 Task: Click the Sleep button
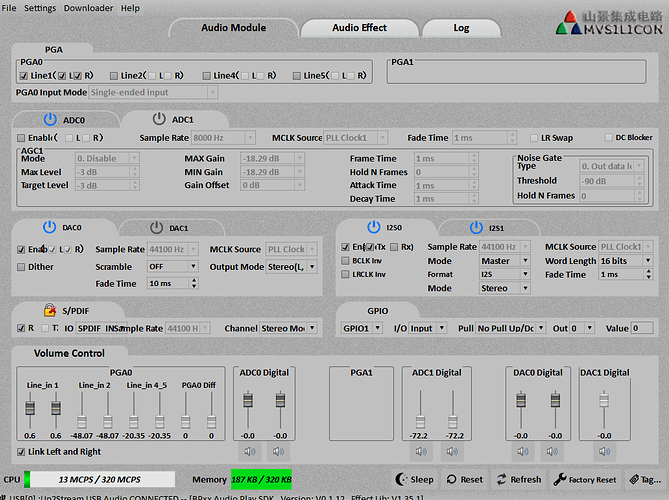coord(414,480)
